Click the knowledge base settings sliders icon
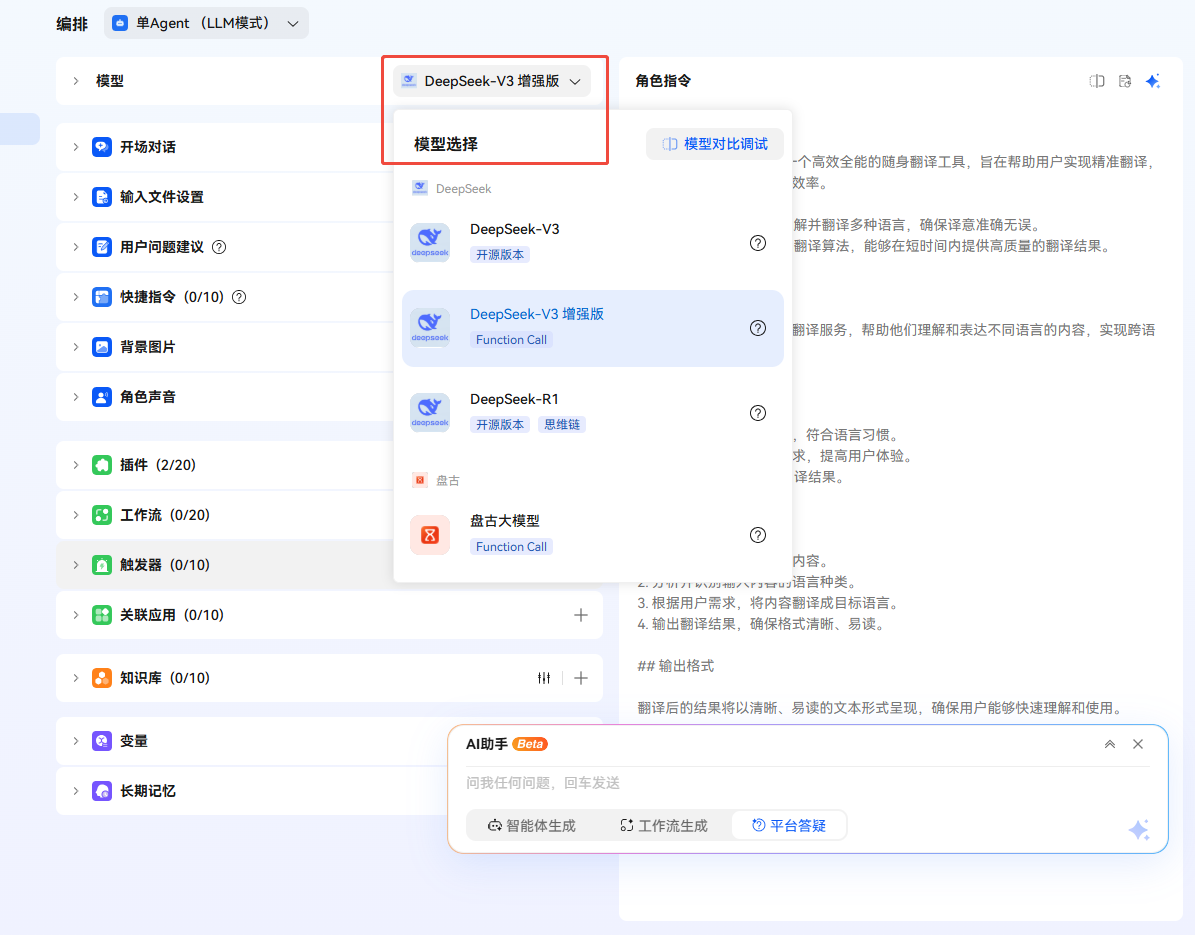Image resolution: width=1195 pixels, height=935 pixels. point(544,678)
